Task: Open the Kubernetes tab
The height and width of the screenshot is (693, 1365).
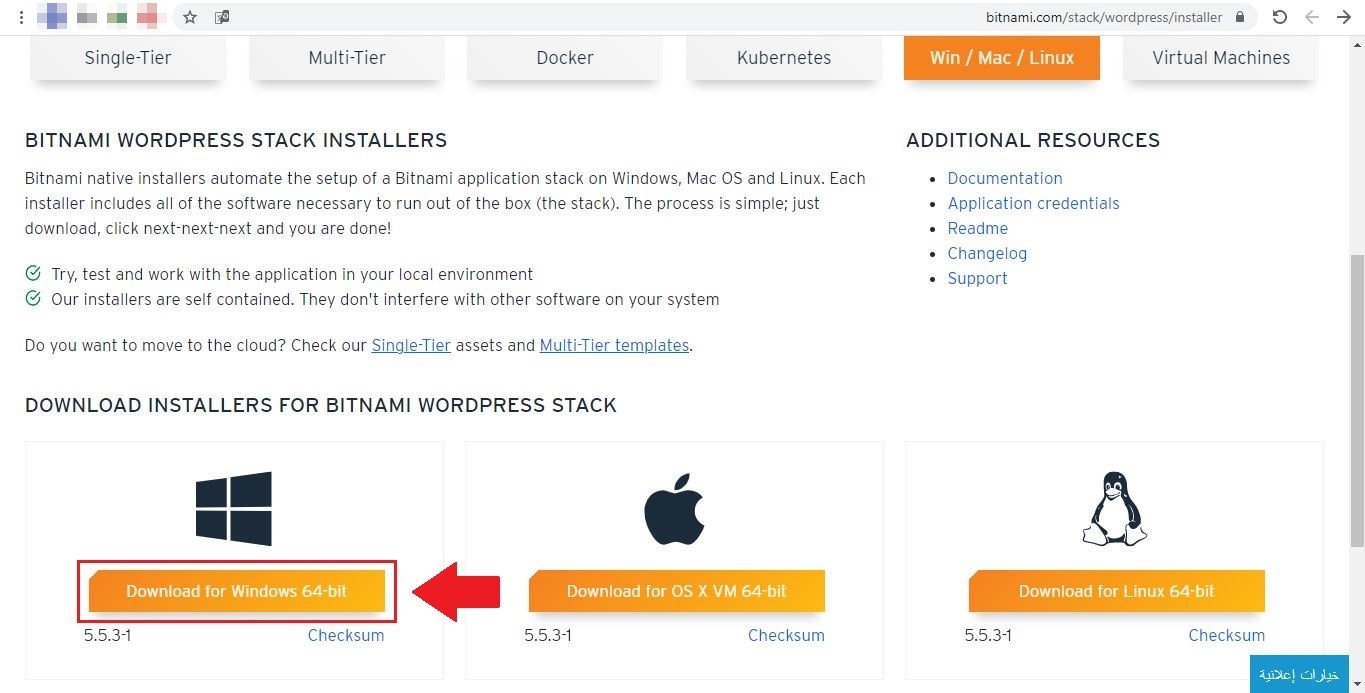Action: coord(783,58)
